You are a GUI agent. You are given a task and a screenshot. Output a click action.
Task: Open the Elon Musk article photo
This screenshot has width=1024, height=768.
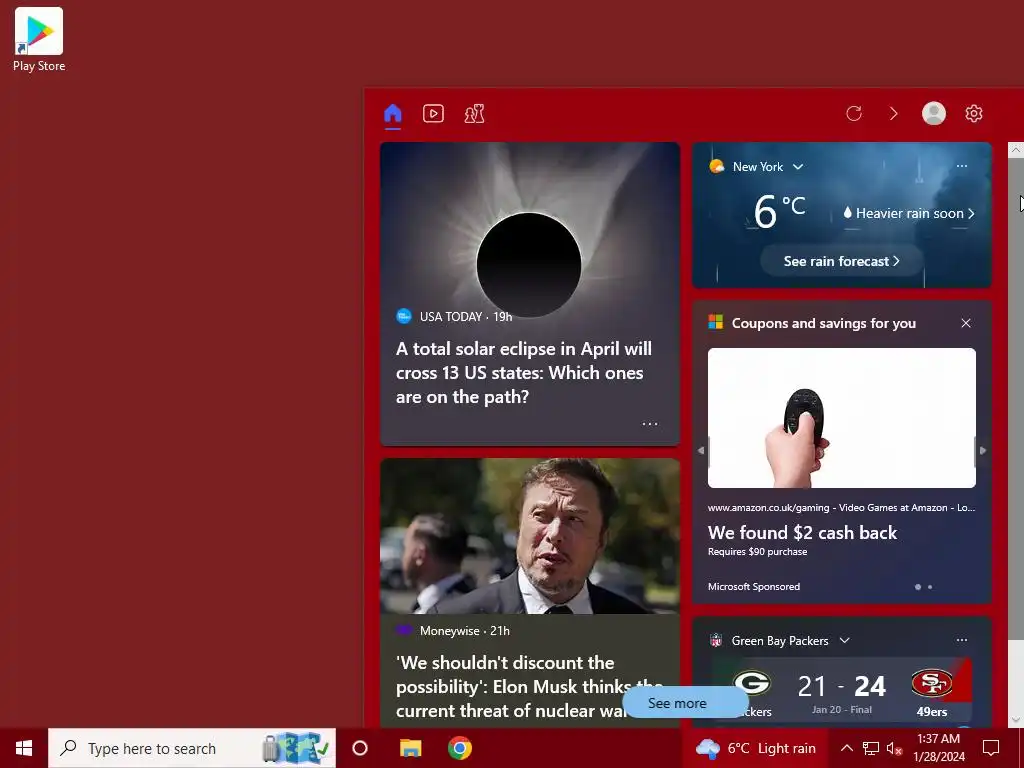(x=530, y=536)
